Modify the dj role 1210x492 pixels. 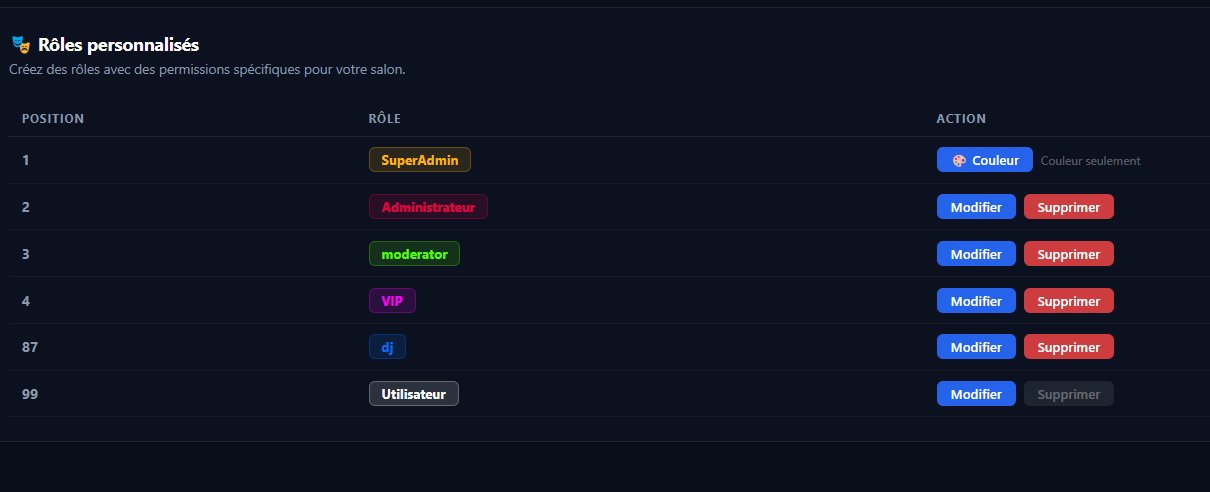[976, 347]
